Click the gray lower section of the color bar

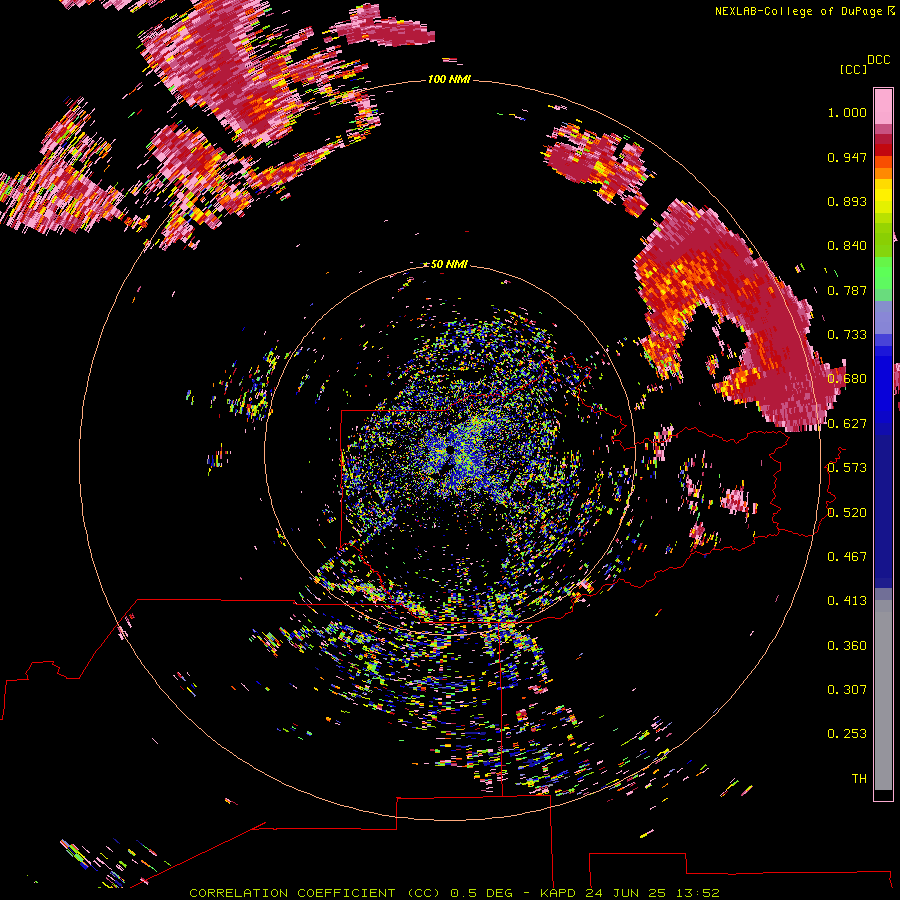pyautogui.click(x=883, y=695)
